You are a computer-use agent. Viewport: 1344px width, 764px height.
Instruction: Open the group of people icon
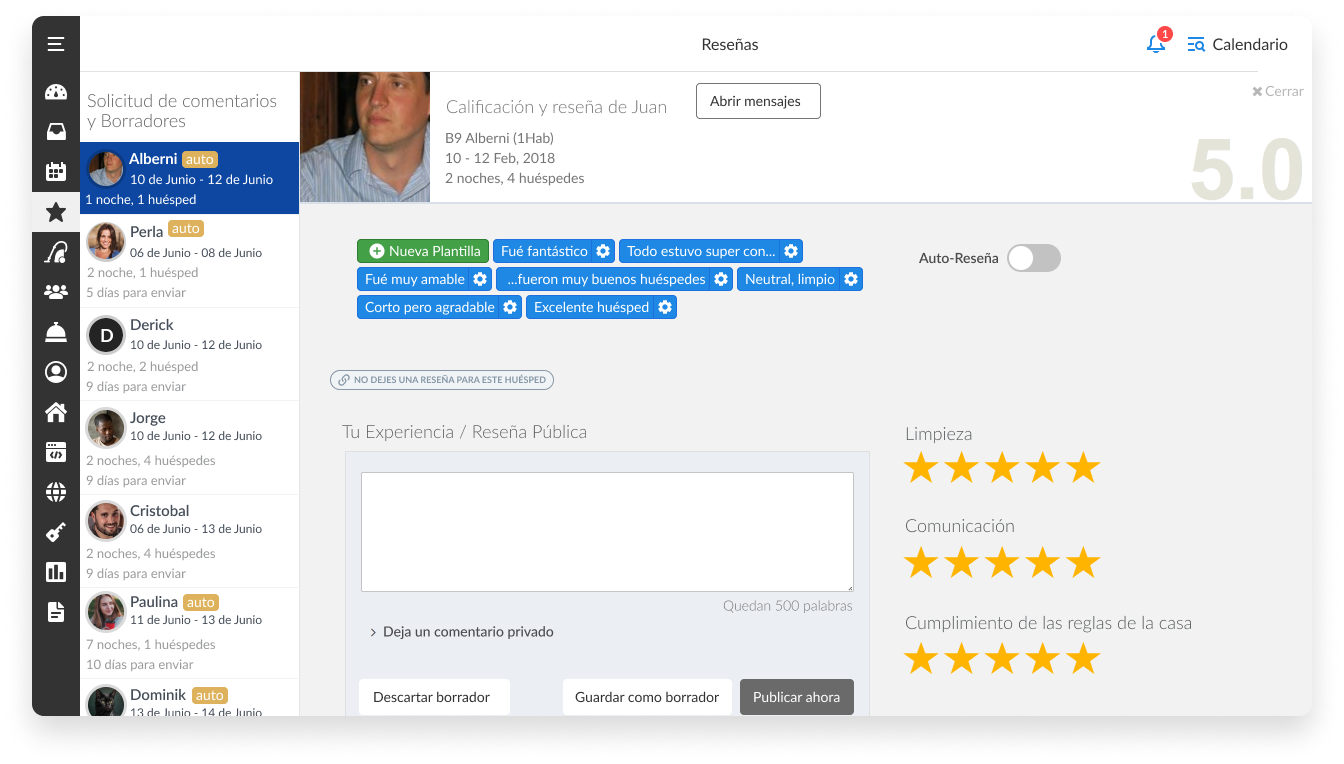pyautogui.click(x=56, y=292)
